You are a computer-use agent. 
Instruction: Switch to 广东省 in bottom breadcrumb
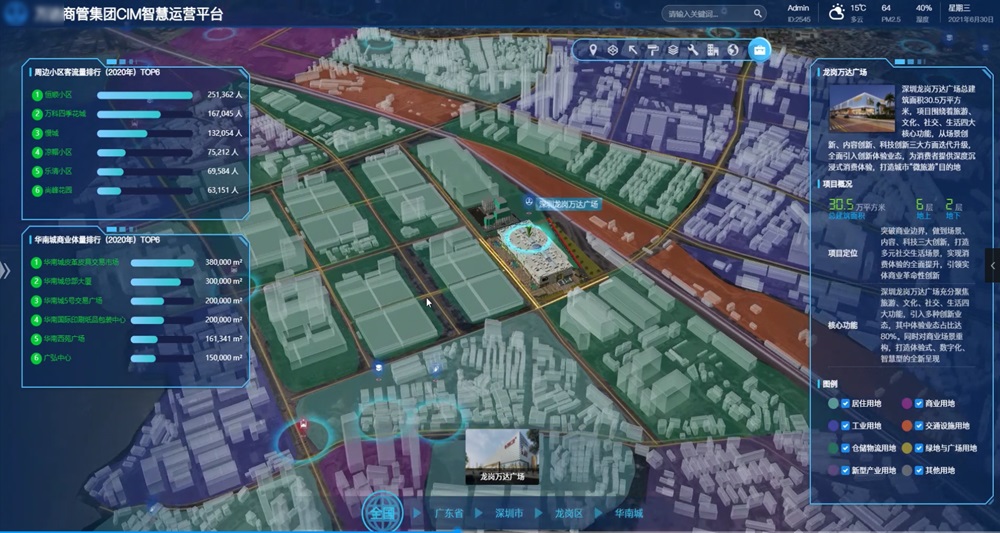point(449,513)
